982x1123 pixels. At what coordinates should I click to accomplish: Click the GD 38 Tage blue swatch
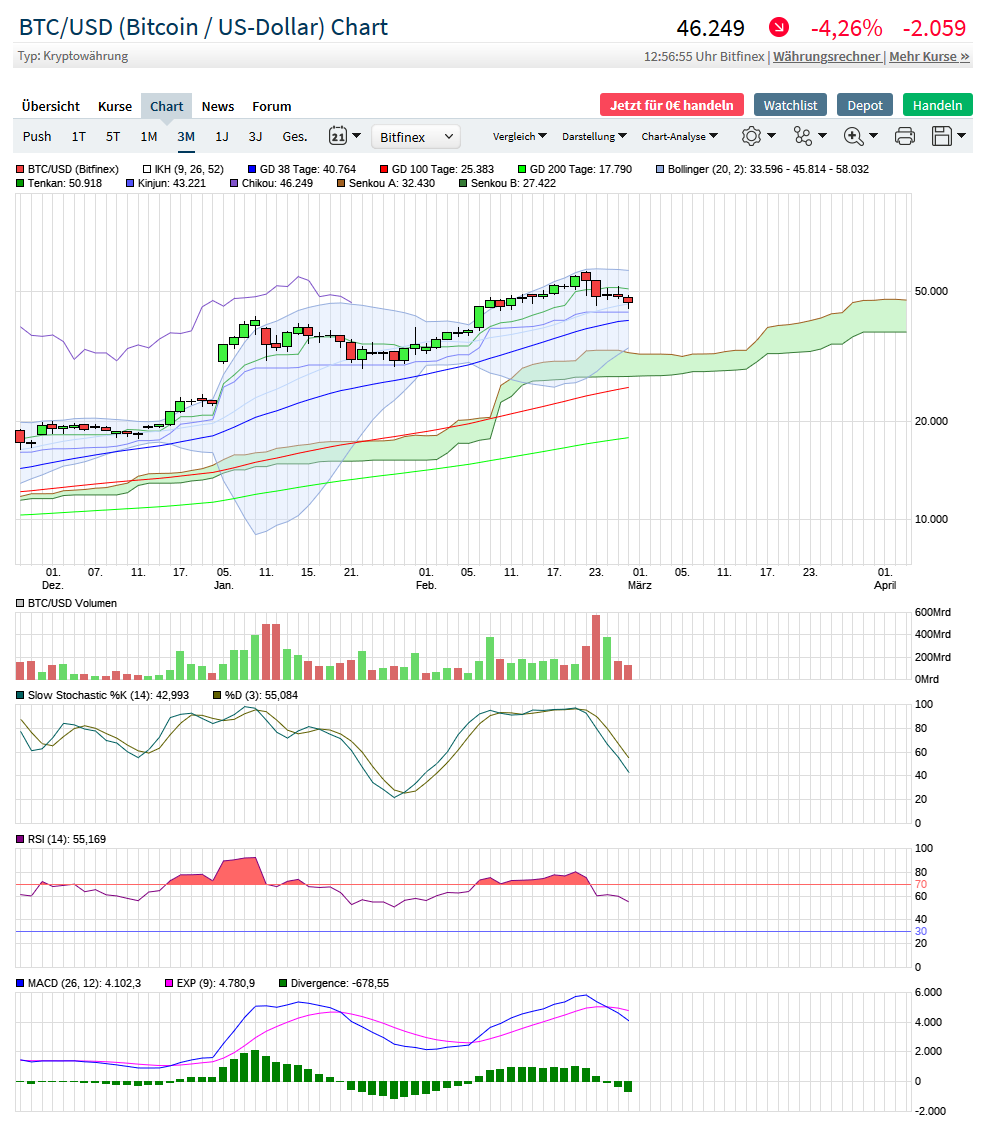click(x=252, y=170)
